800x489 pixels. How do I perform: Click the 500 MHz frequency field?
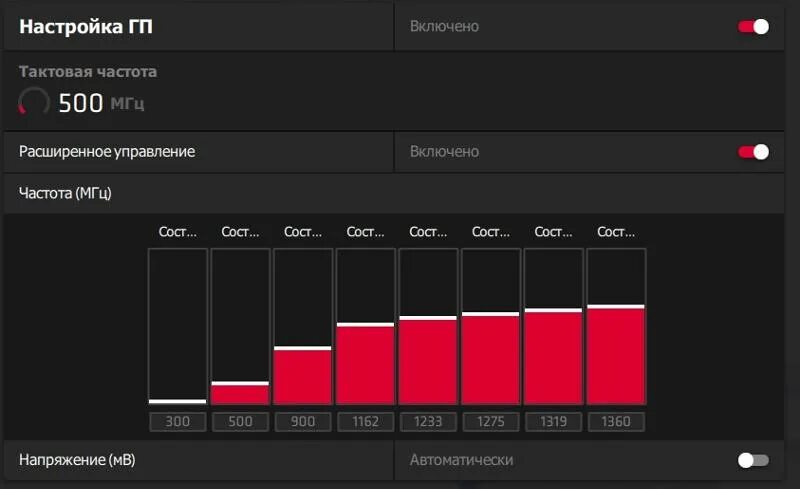pyautogui.click(x=240, y=422)
